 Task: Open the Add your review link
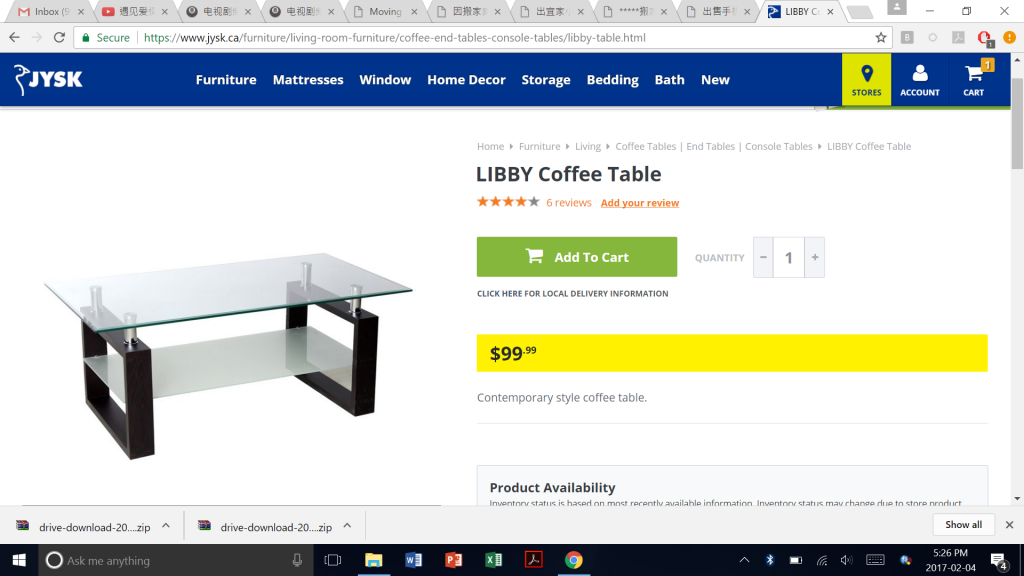pyautogui.click(x=640, y=203)
